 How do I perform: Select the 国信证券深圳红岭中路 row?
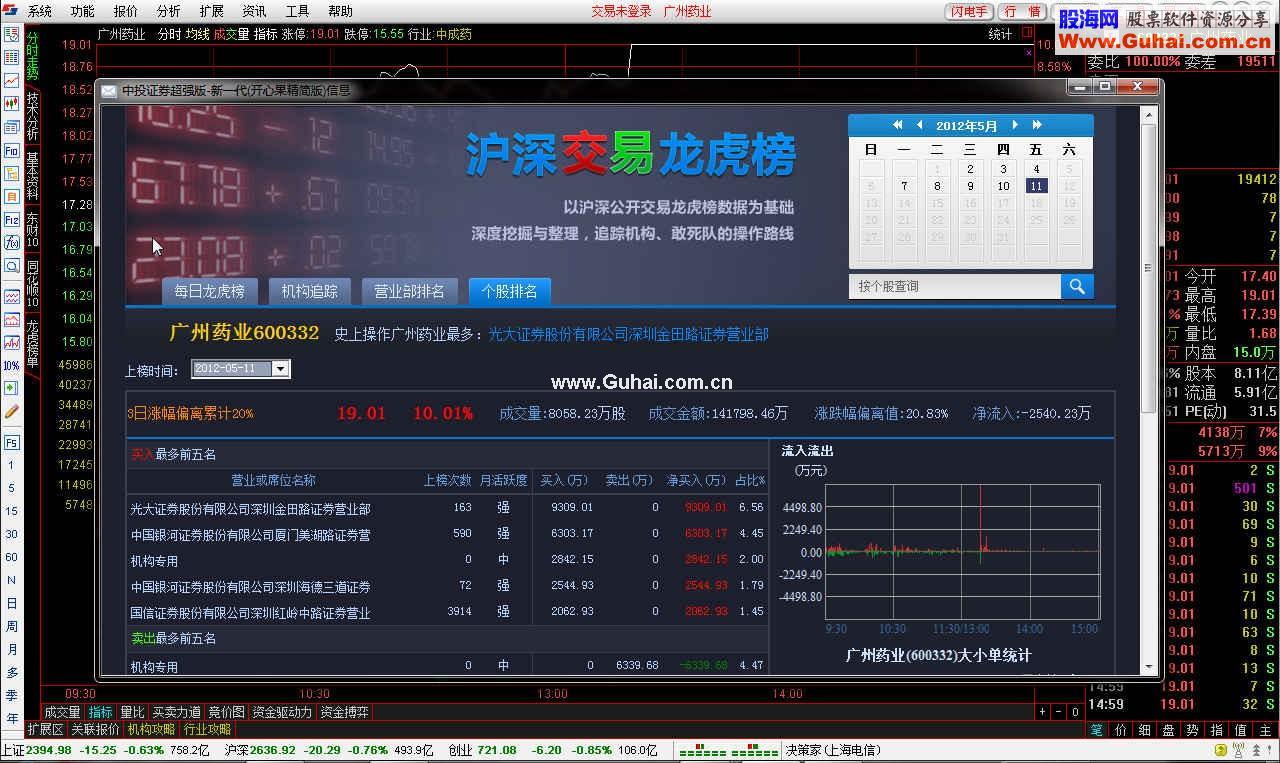pos(447,612)
